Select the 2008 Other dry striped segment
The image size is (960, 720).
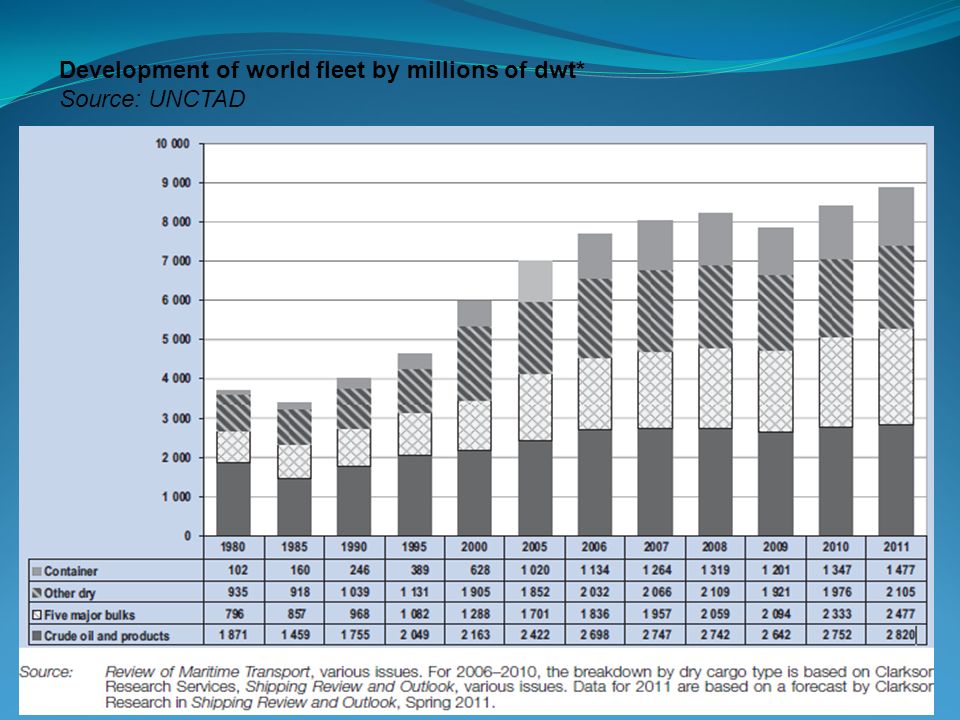(715, 307)
